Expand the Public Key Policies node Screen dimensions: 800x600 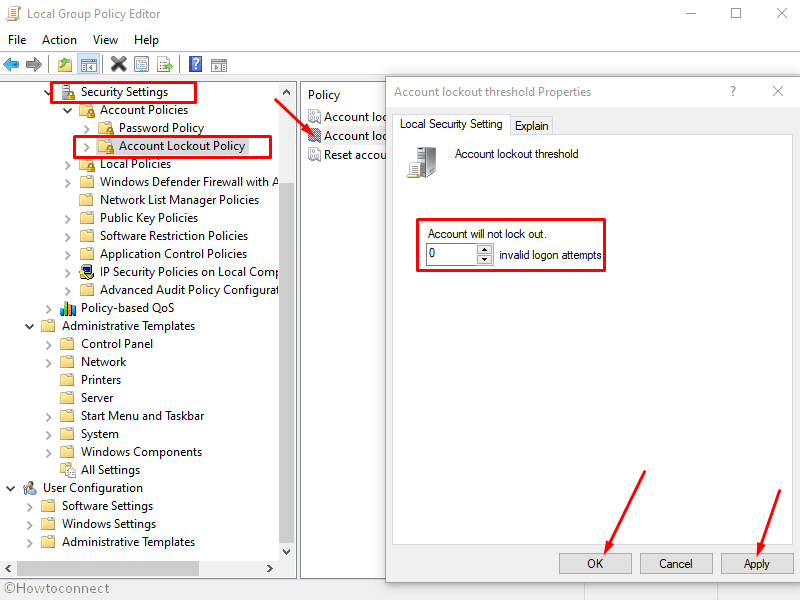[67, 219]
